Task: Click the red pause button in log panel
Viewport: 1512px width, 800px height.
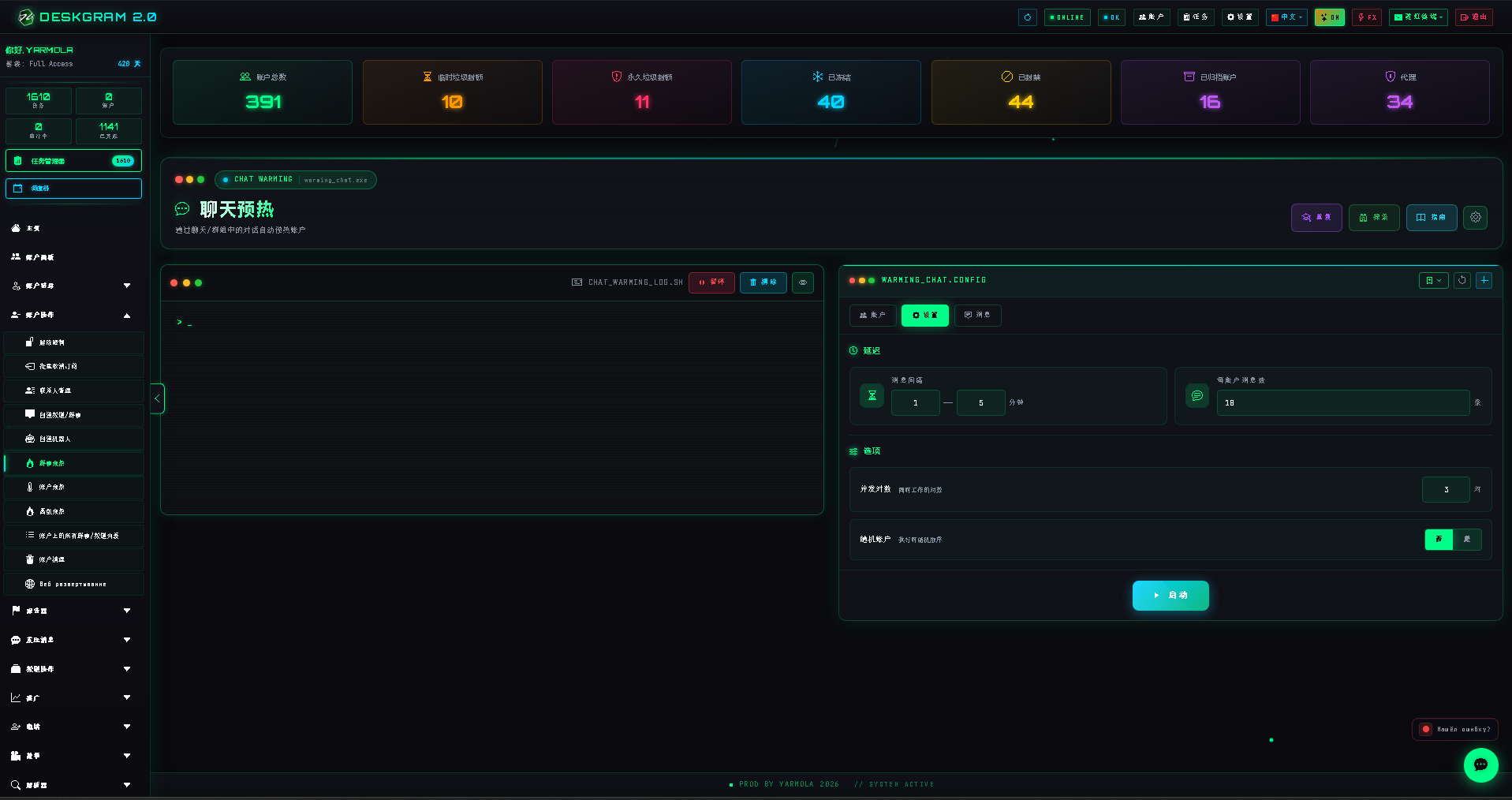Action: (711, 282)
